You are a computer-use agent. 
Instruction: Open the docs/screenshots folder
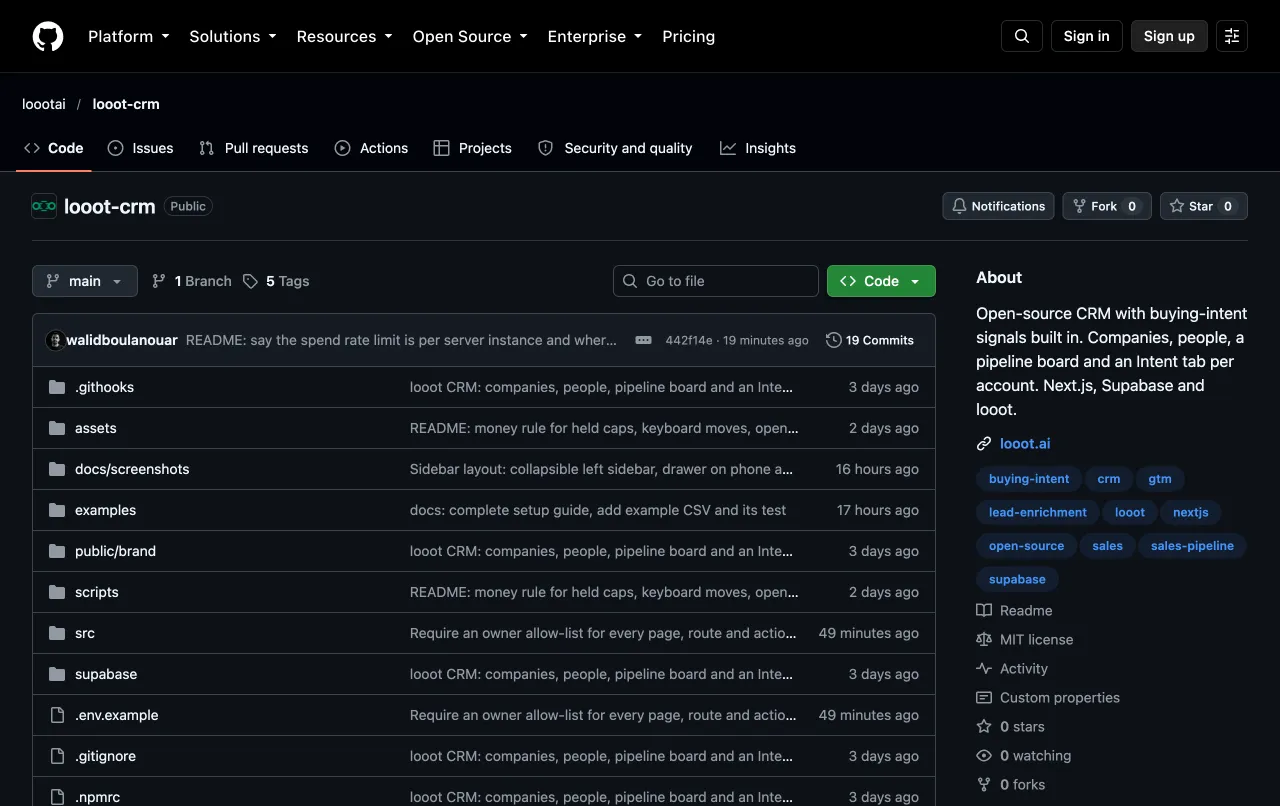(132, 469)
